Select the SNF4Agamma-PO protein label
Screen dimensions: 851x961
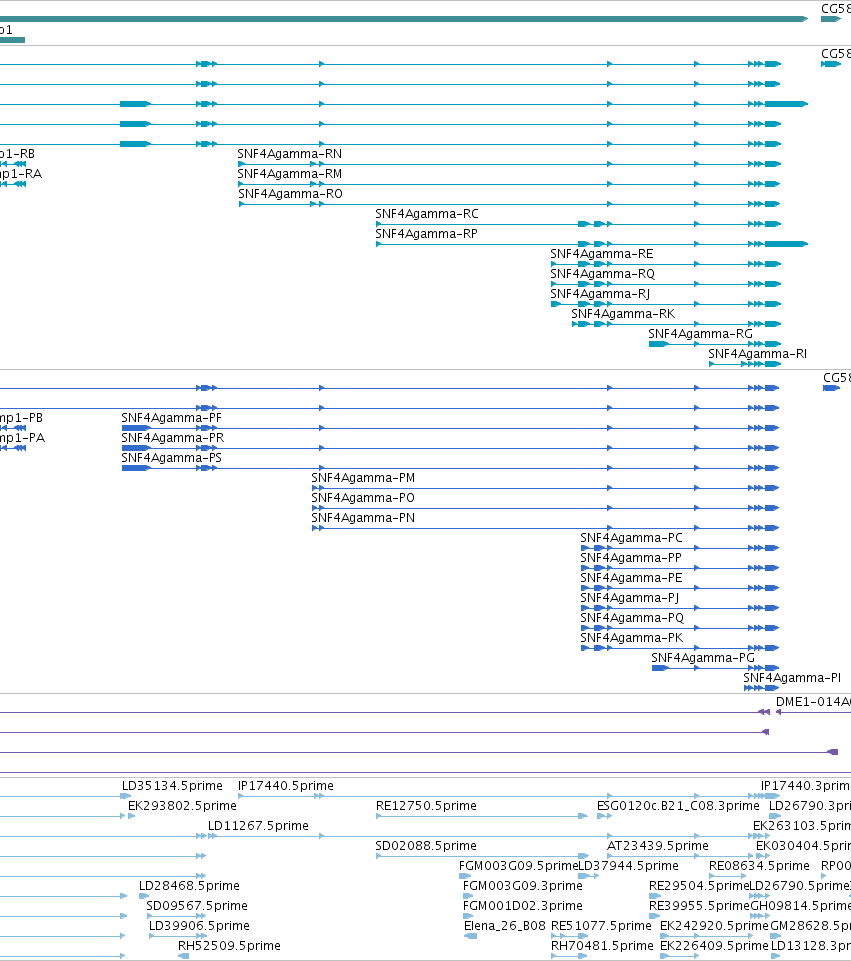[363, 498]
